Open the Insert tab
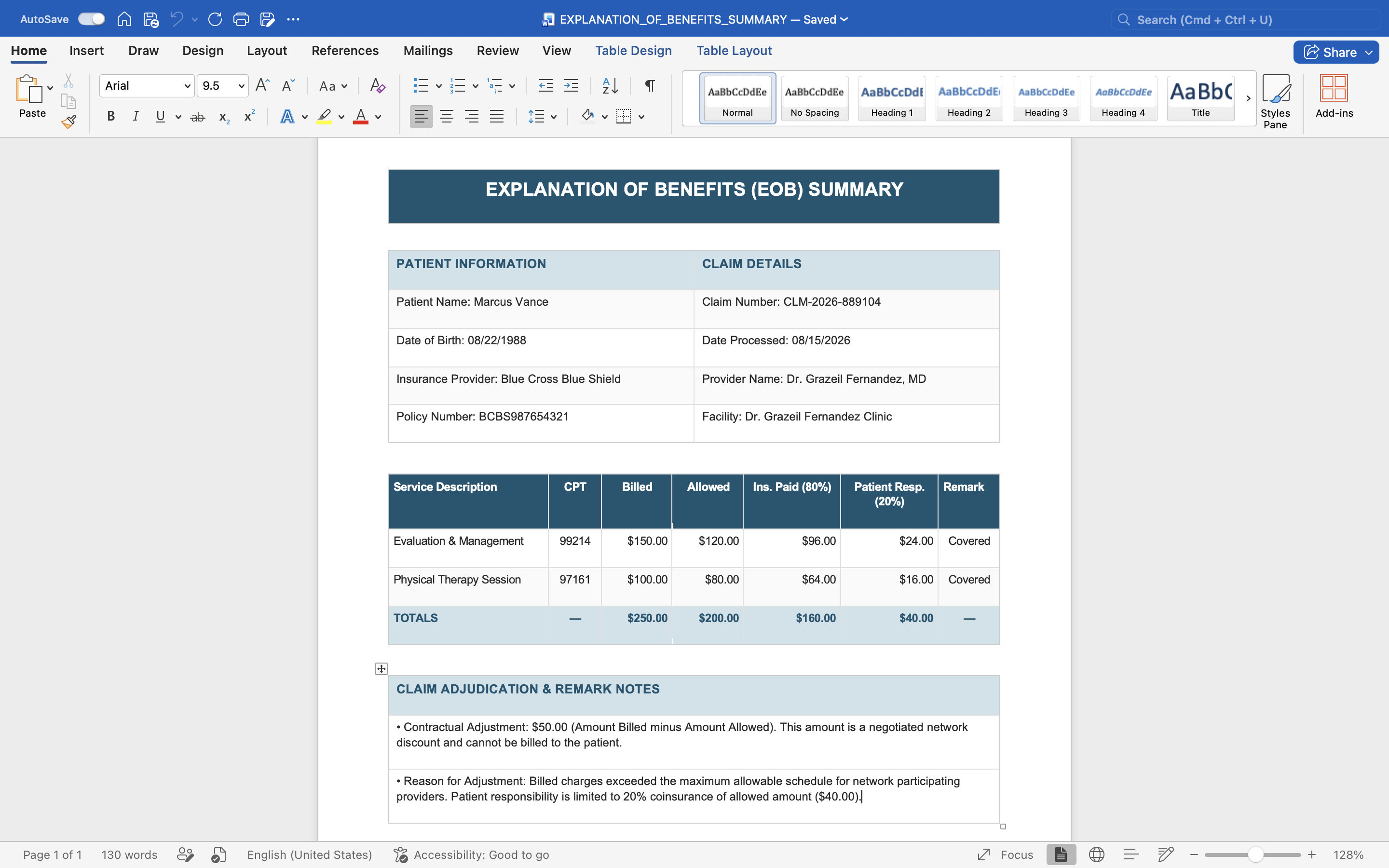This screenshot has width=1389, height=868. coord(87,51)
